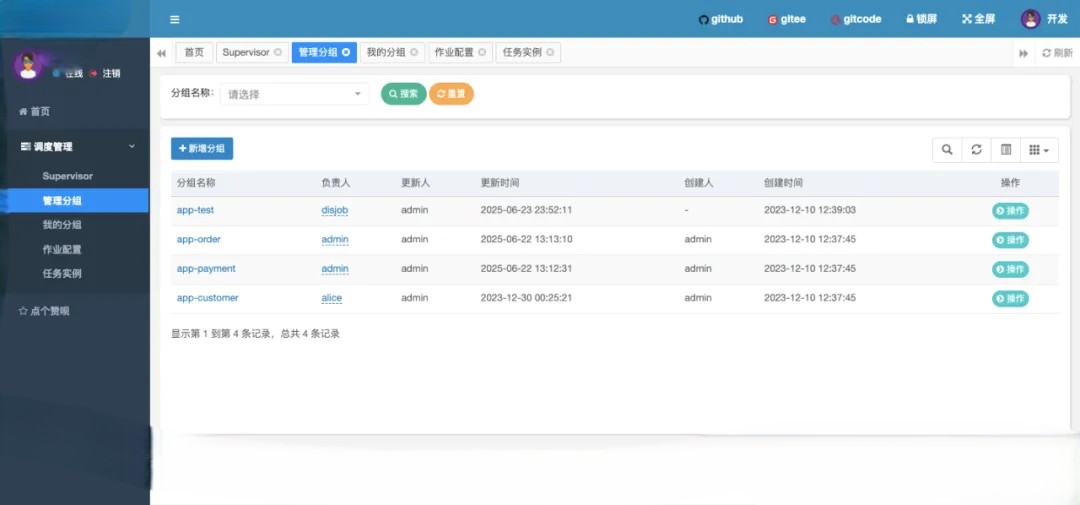This screenshot has width=1080, height=505.
Task: Open the columns grid dropdown
Action: pyautogui.click(x=1039, y=150)
